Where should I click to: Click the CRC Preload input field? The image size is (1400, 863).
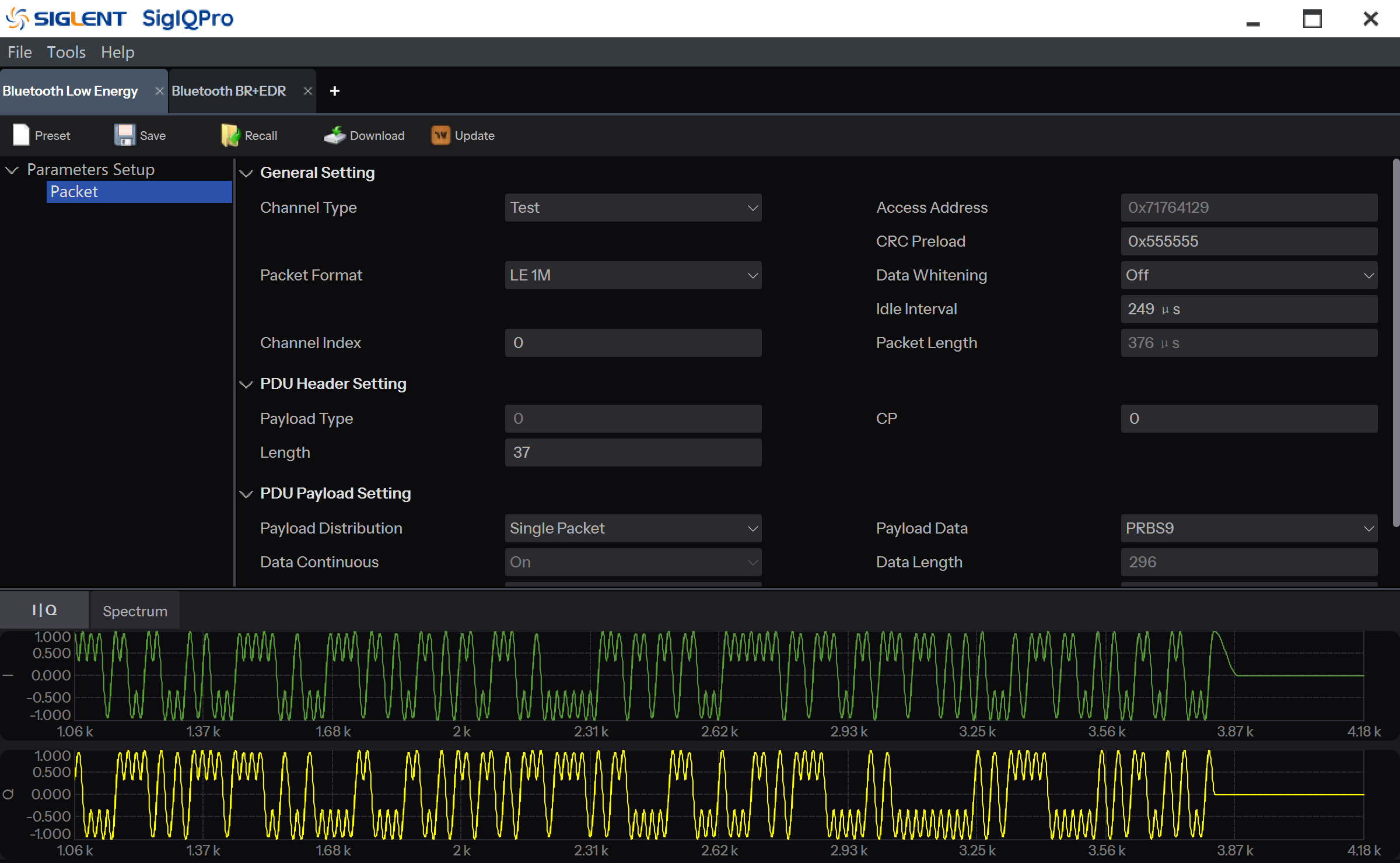tap(1248, 241)
